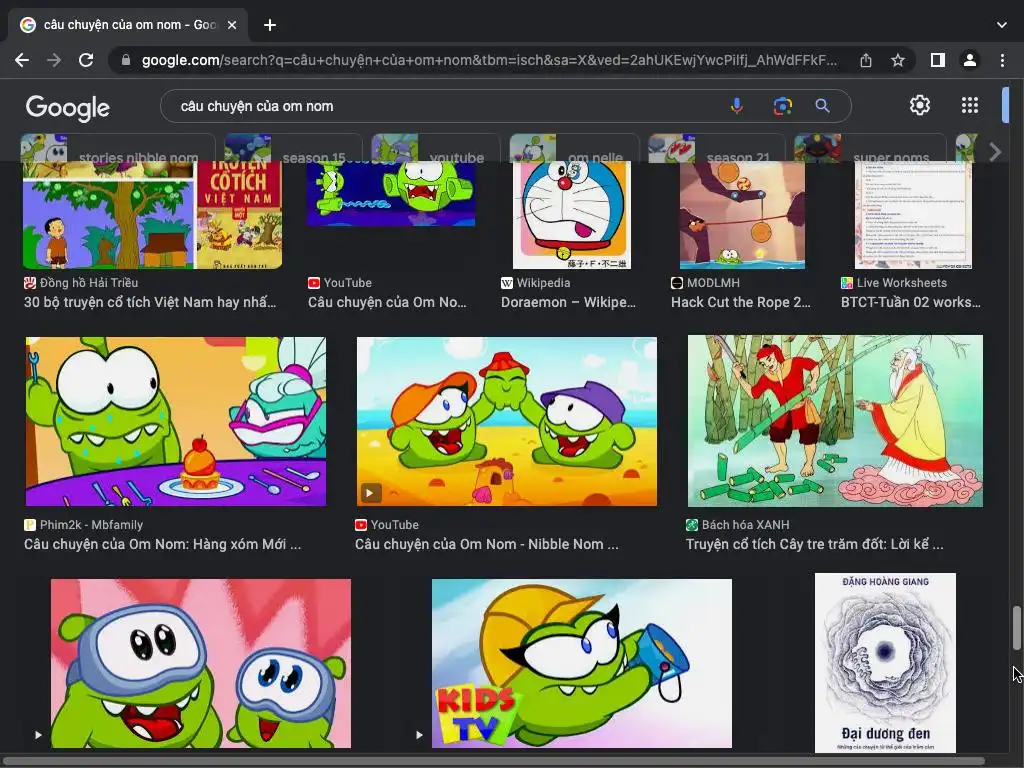Image resolution: width=1024 pixels, height=768 pixels.
Task: Open the Chrome profile icon
Action: [970, 60]
